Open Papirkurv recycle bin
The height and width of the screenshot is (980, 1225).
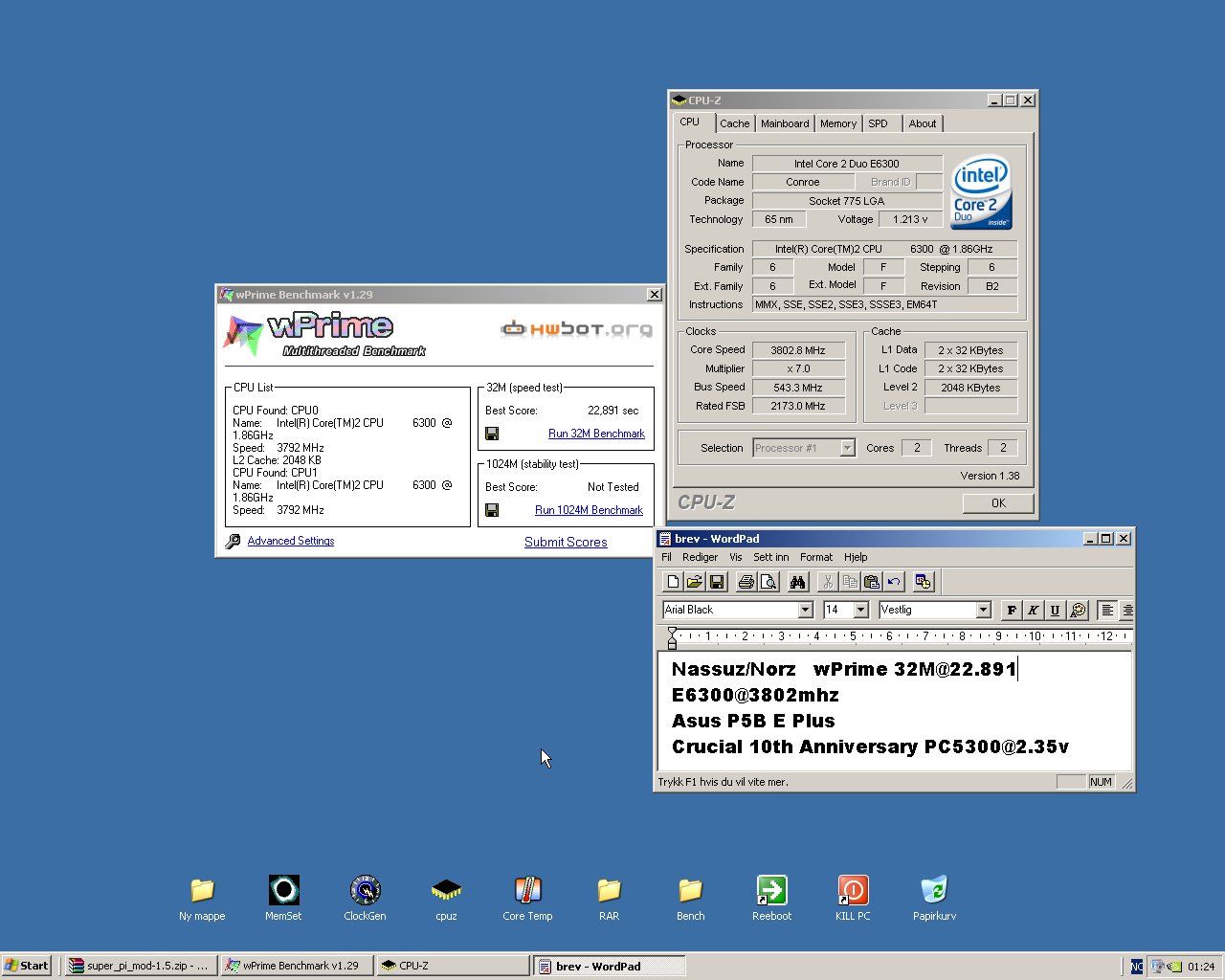(x=934, y=899)
